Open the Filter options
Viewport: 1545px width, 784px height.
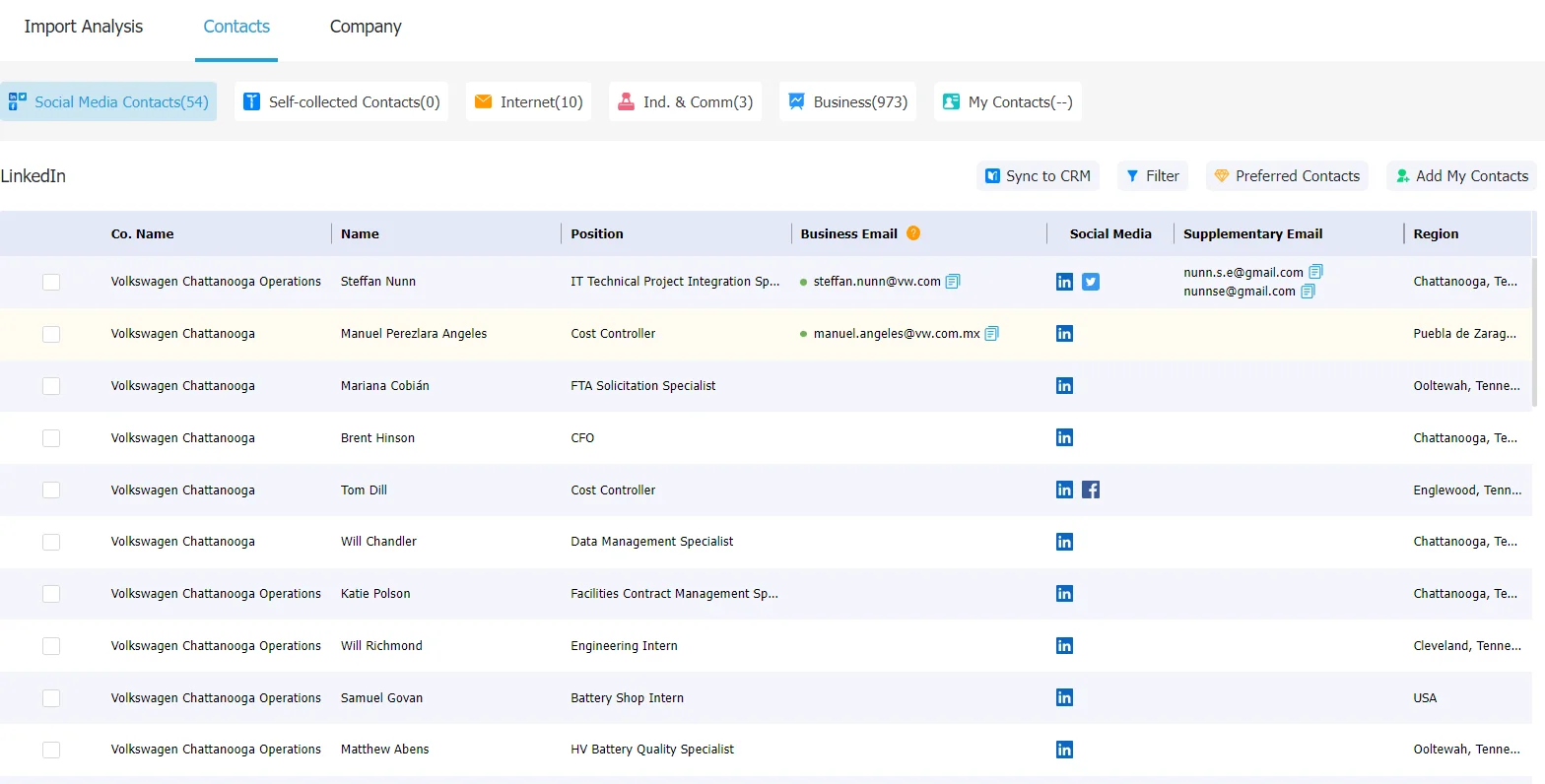1153,176
